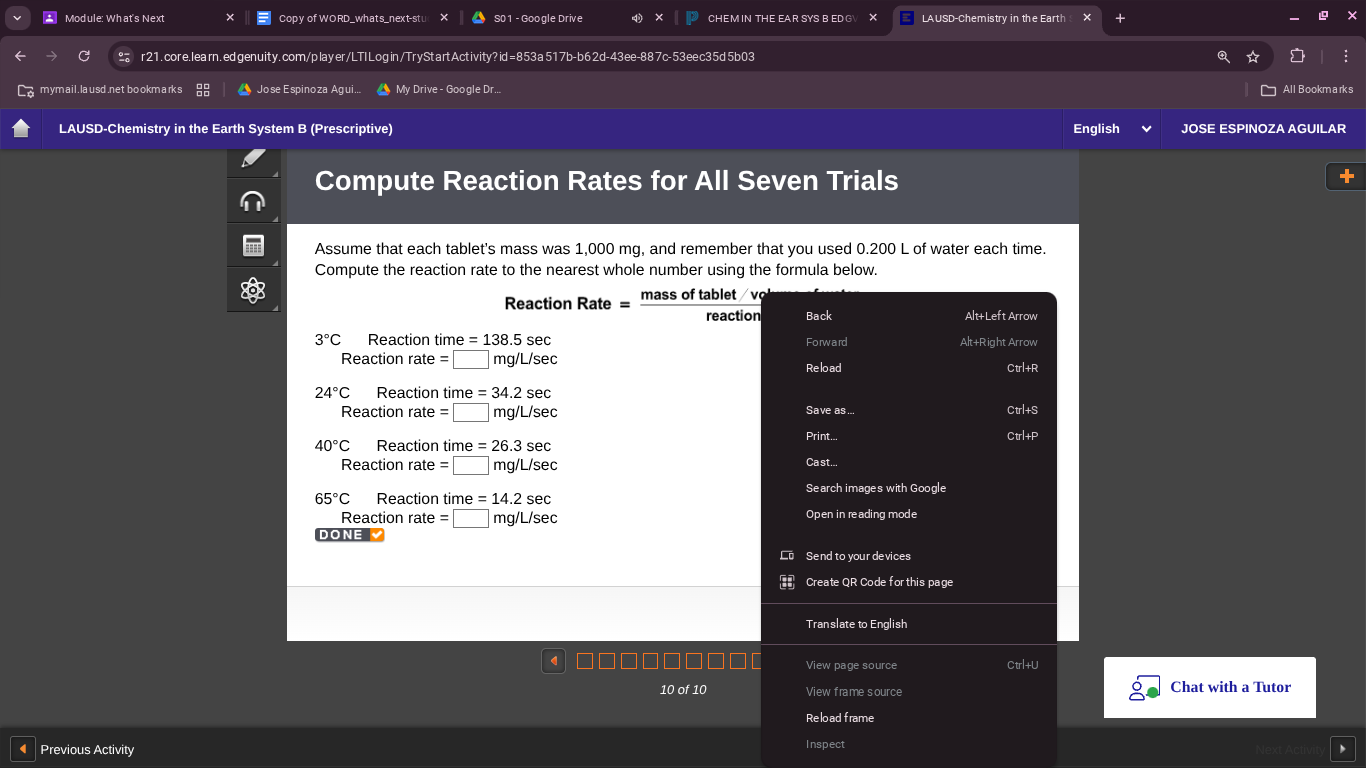Select the pencil highlighter tool
The image size is (1366, 768).
tap(253, 157)
